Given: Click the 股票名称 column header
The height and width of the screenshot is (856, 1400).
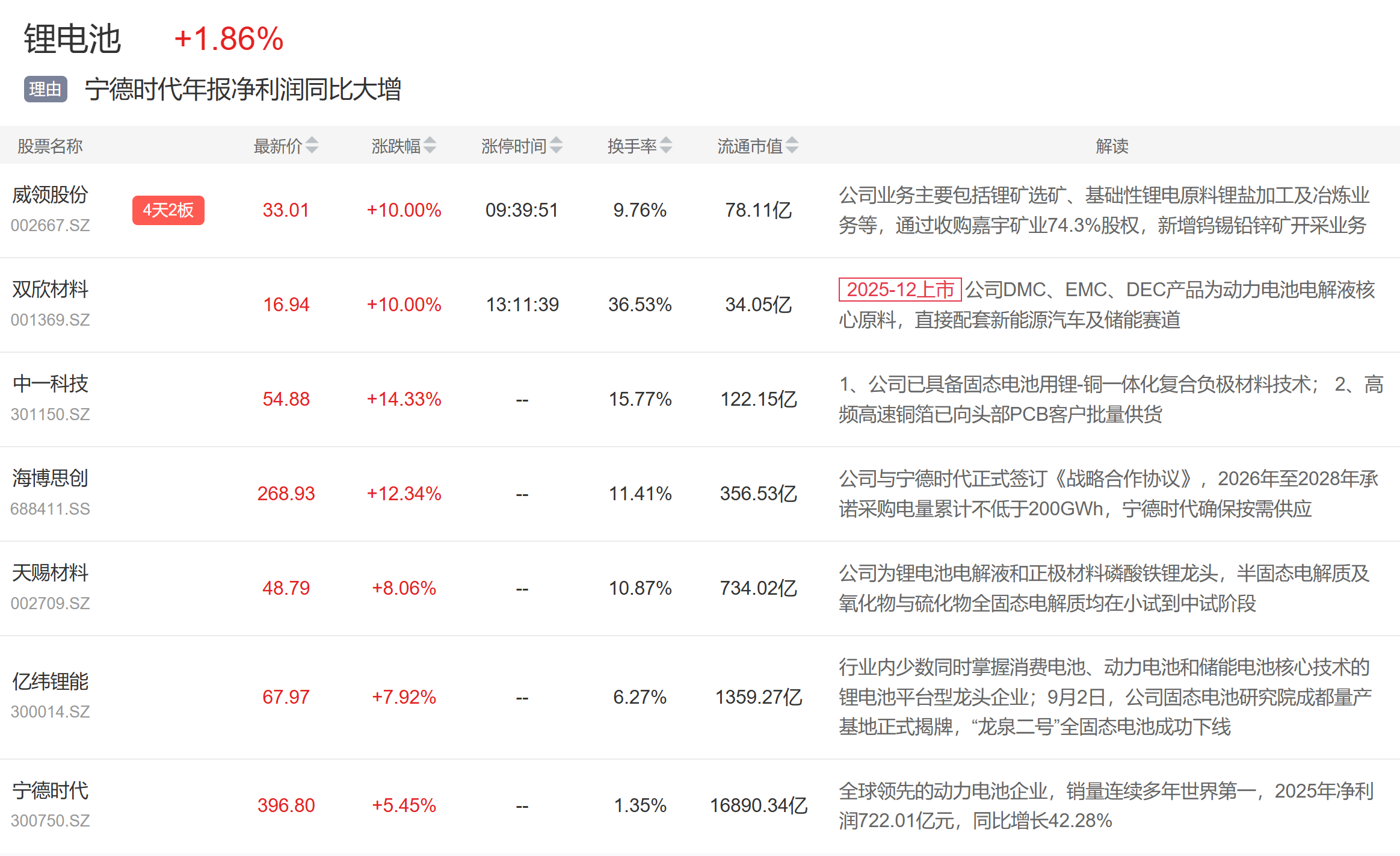Looking at the screenshot, I should [50, 146].
